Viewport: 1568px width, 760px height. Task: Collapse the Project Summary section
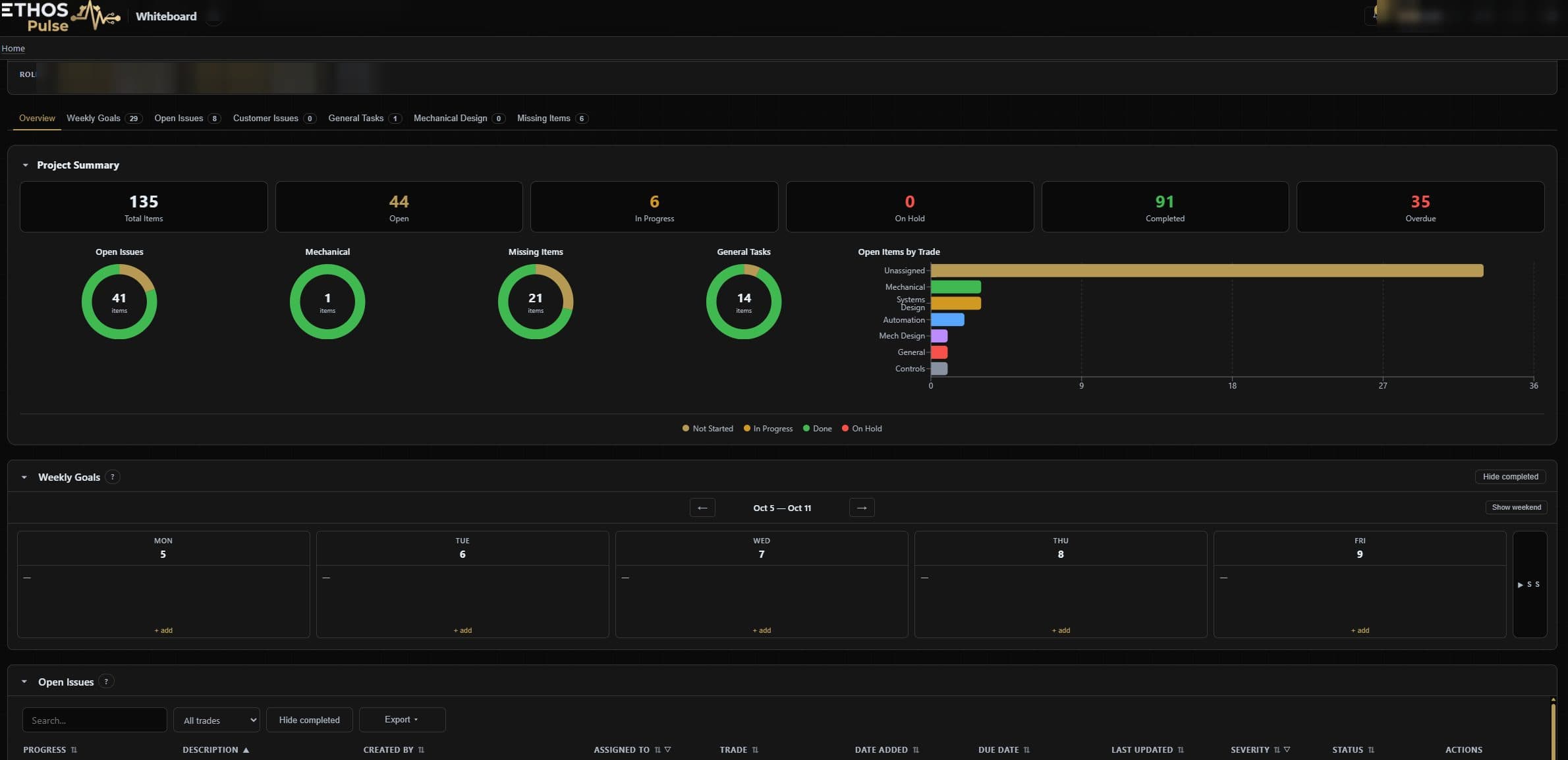[x=25, y=165]
